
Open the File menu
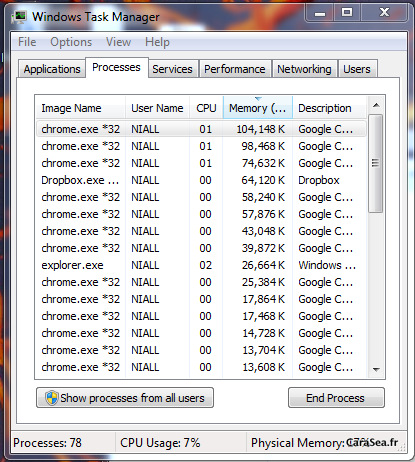pos(27,42)
